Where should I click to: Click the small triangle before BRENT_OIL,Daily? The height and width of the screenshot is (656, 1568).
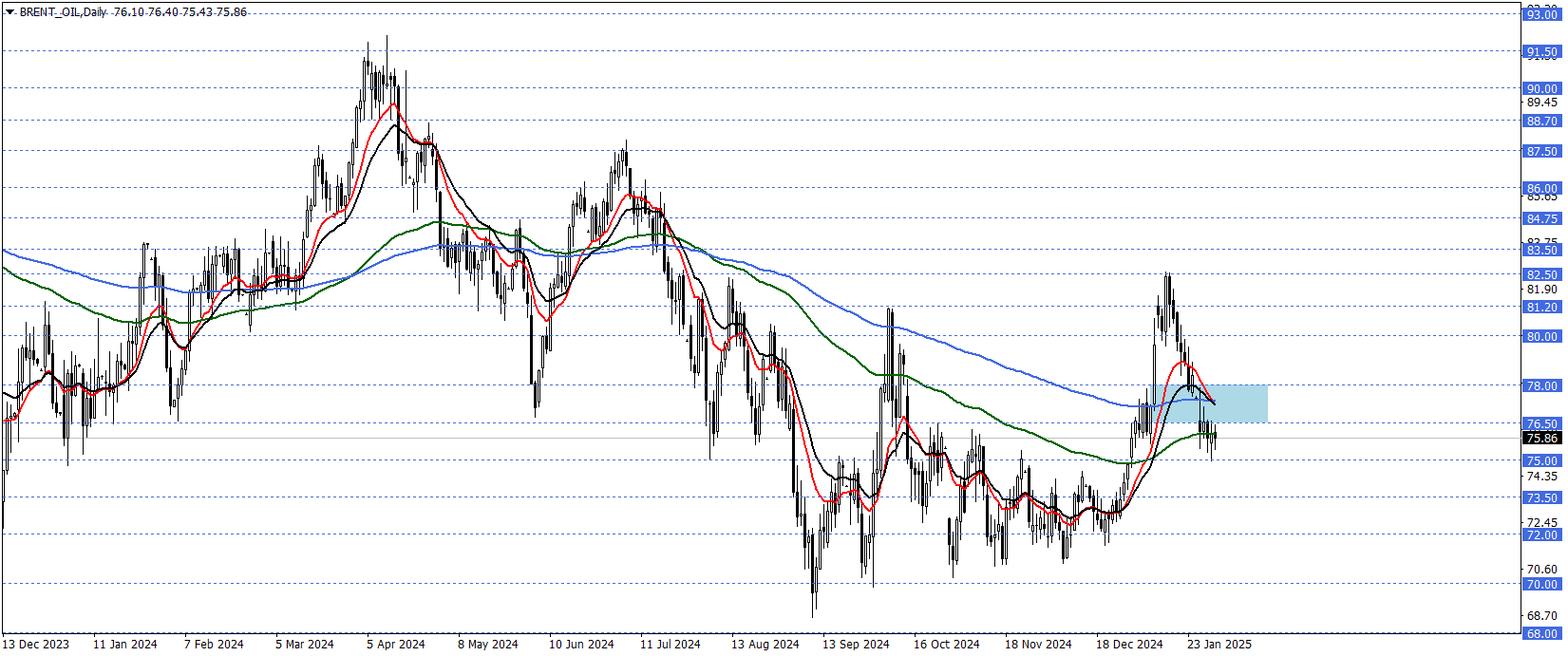pos(9,11)
